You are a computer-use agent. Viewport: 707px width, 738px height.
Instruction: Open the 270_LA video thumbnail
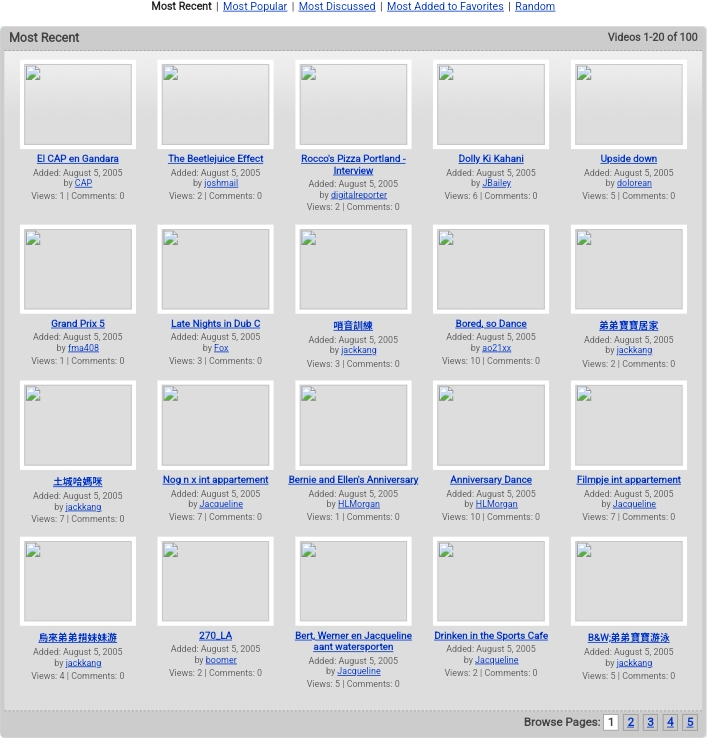tap(216, 581)
